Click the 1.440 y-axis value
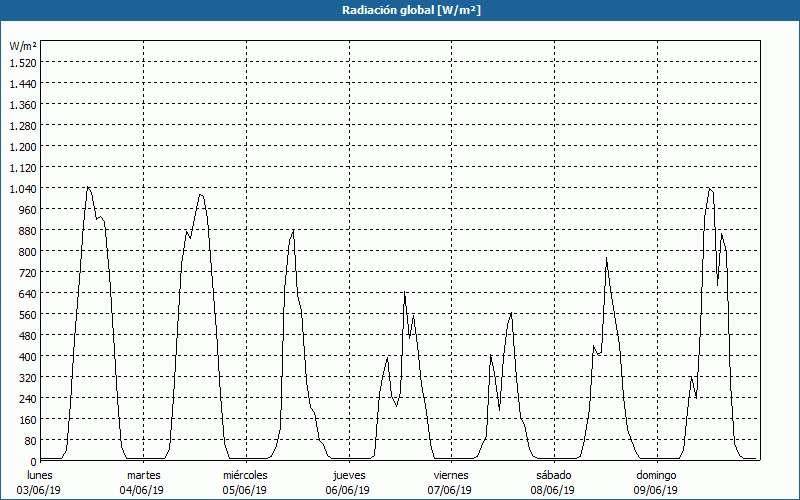Screen dimensions: 800x500 [x=23, y=84]
